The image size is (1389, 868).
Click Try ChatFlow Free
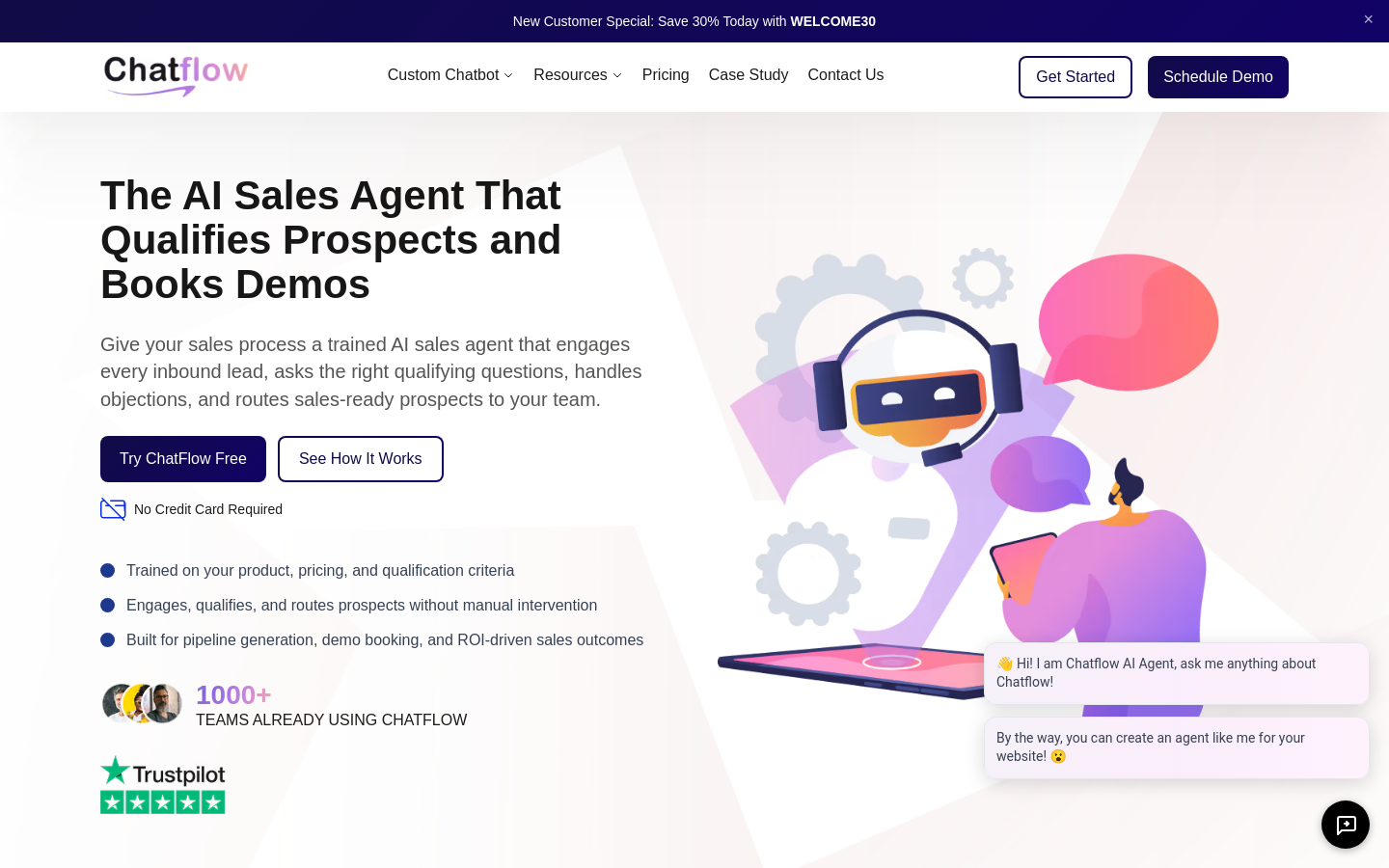pyautogui.click(x=183, y=459)
